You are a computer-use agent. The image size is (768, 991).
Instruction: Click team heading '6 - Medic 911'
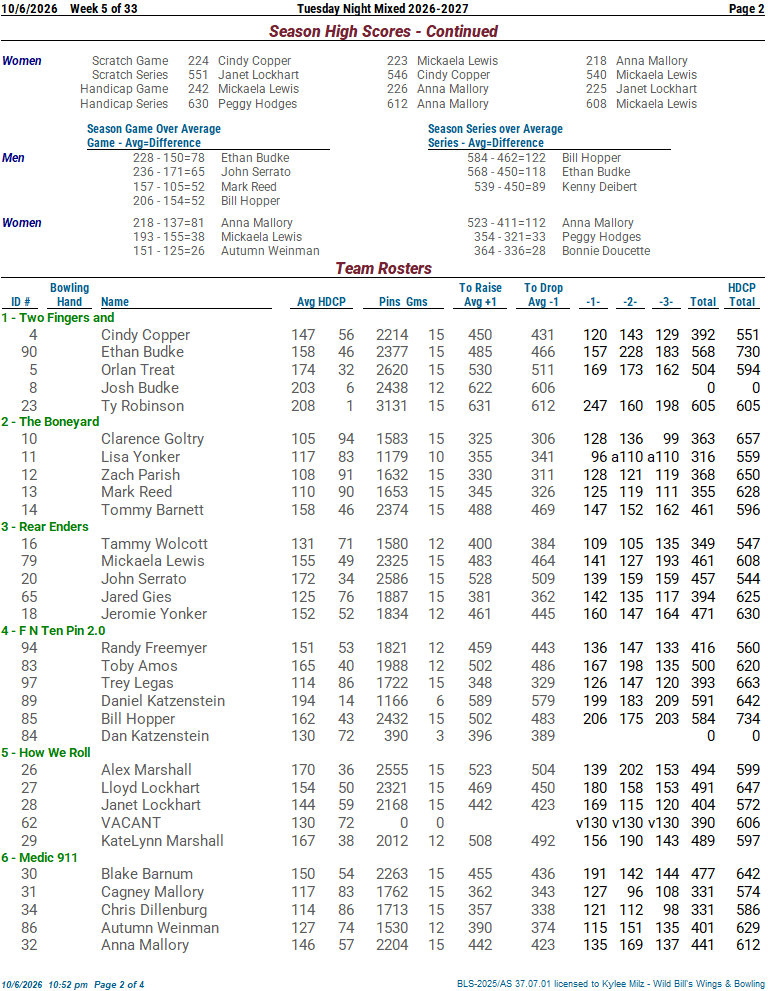coord(39,858)
